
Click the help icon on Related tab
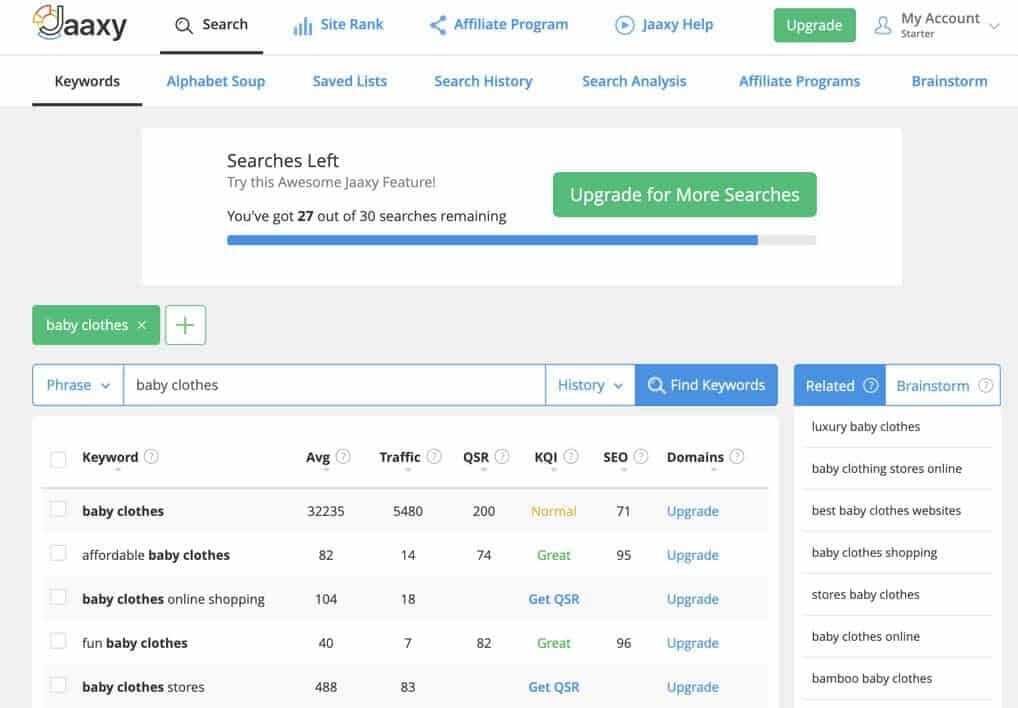click(x=871, y=385)
